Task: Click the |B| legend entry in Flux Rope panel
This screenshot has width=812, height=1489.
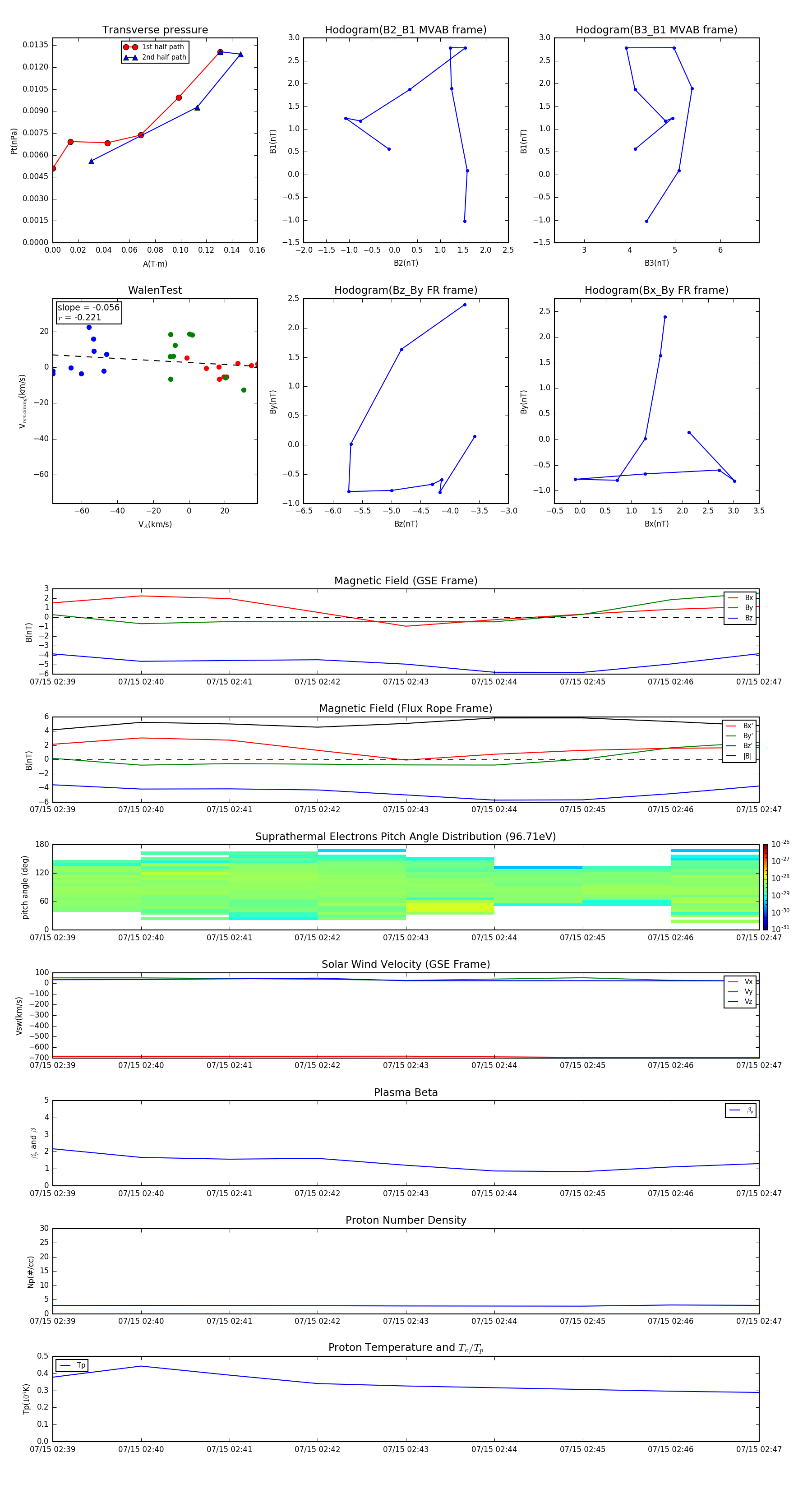Action: pyautogui.click(x=739, y=756)
